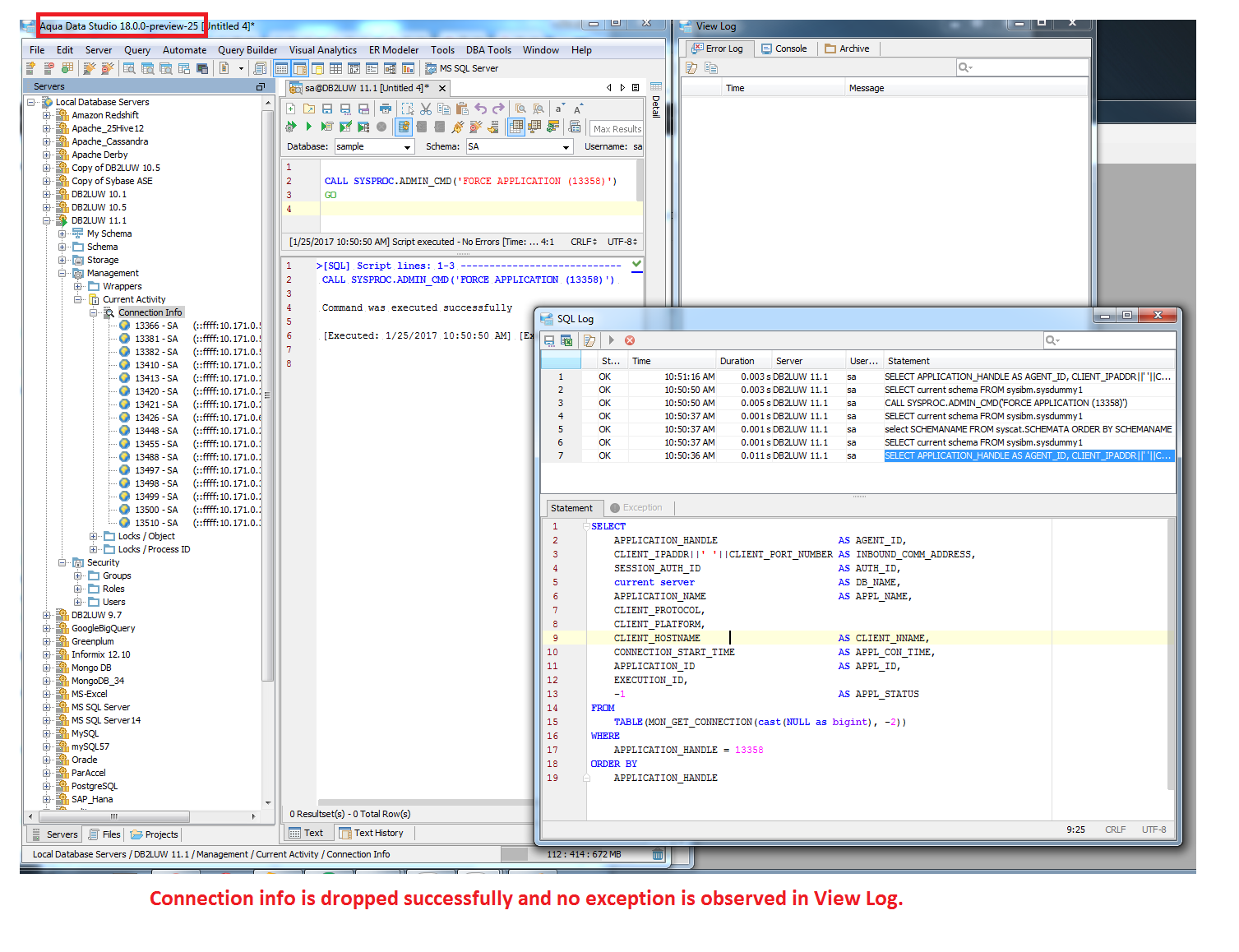The image size is (1239, 952).
Task: Close the sa@DB2LUW 11.1 editor tab
Action: (x=442, y=88)
